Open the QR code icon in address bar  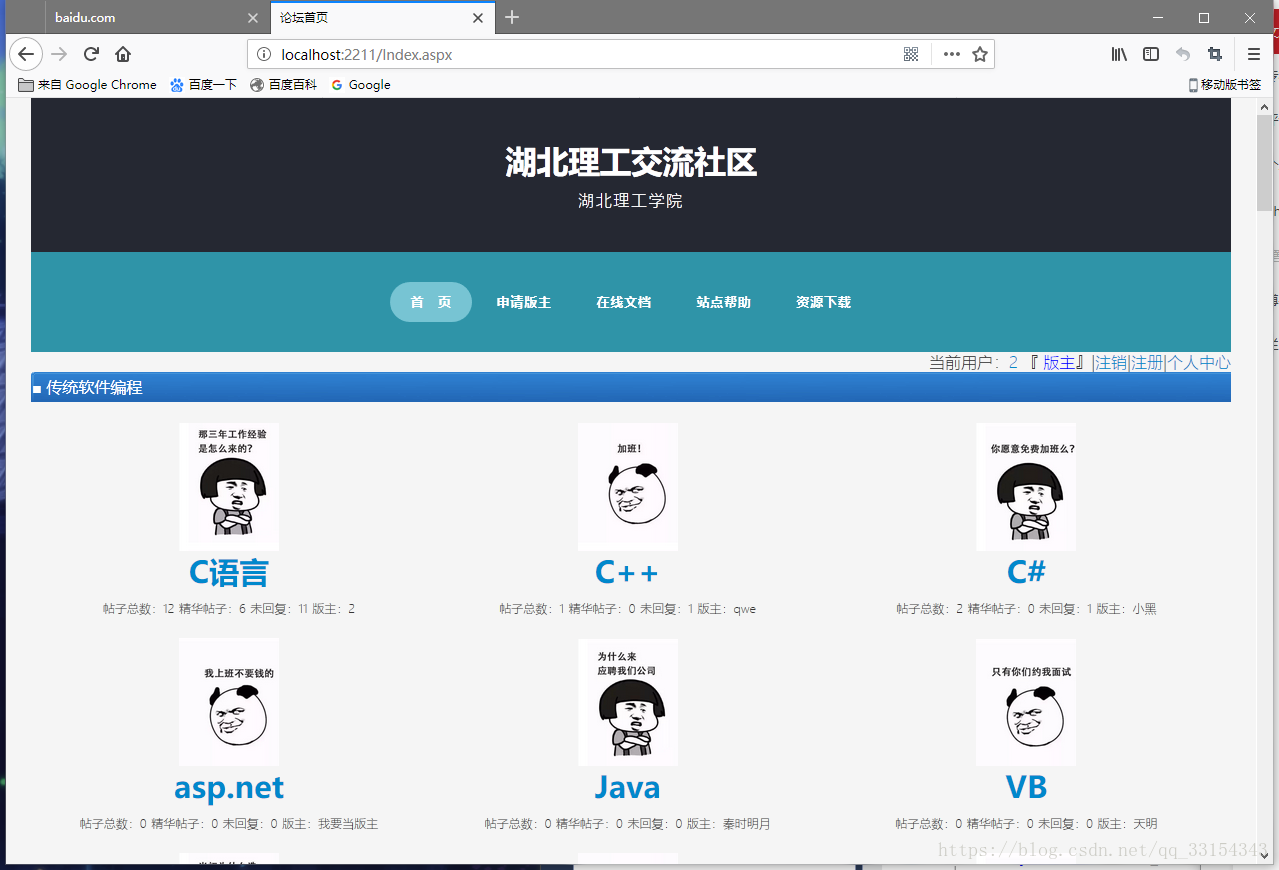911,55
